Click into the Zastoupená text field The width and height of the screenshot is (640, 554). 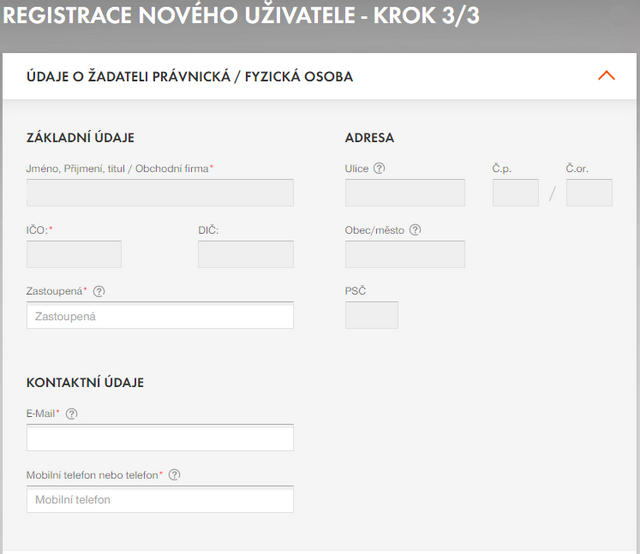pos(160,316)
